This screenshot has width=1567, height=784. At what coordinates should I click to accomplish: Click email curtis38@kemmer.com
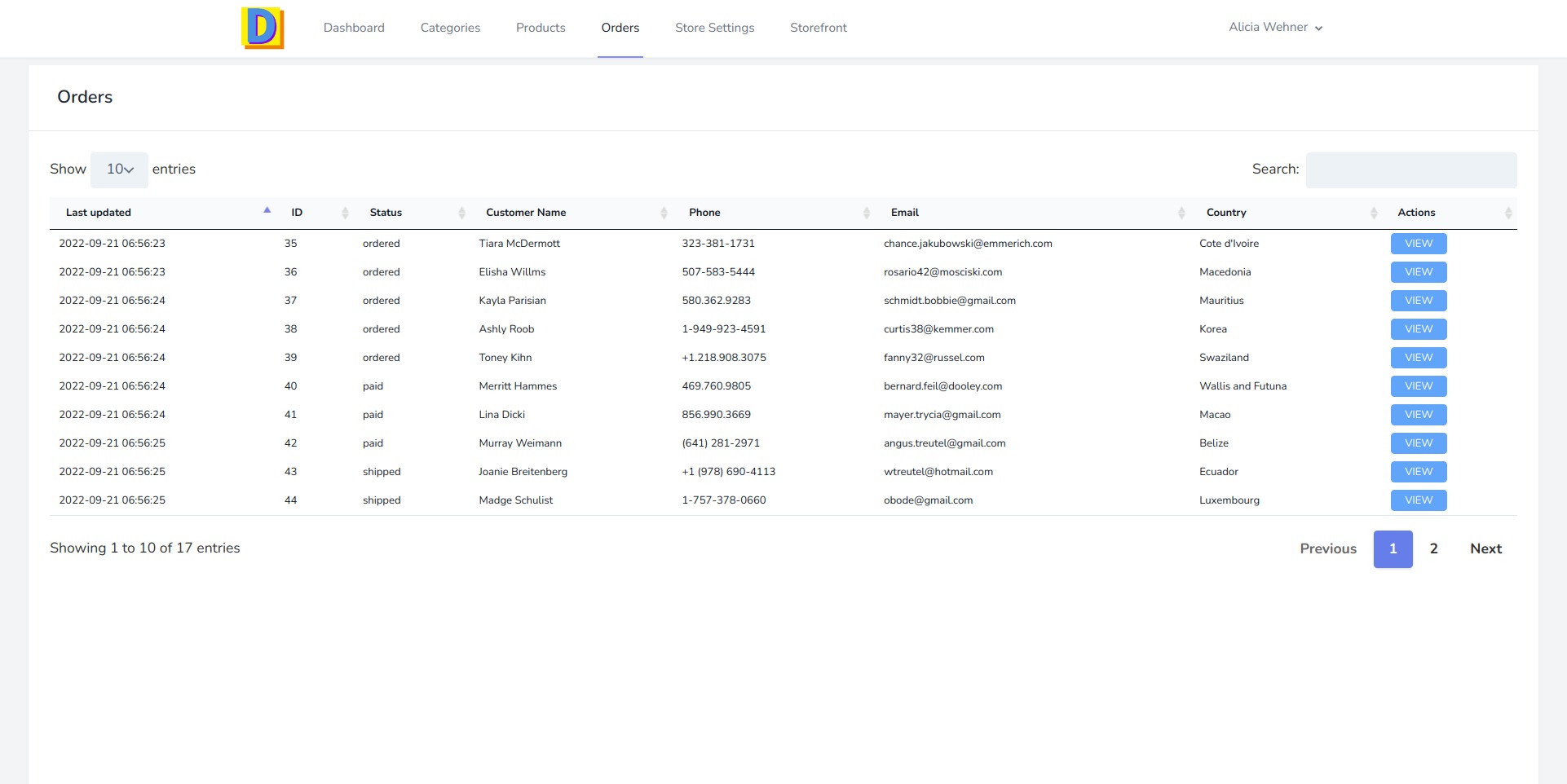[938, 329]
